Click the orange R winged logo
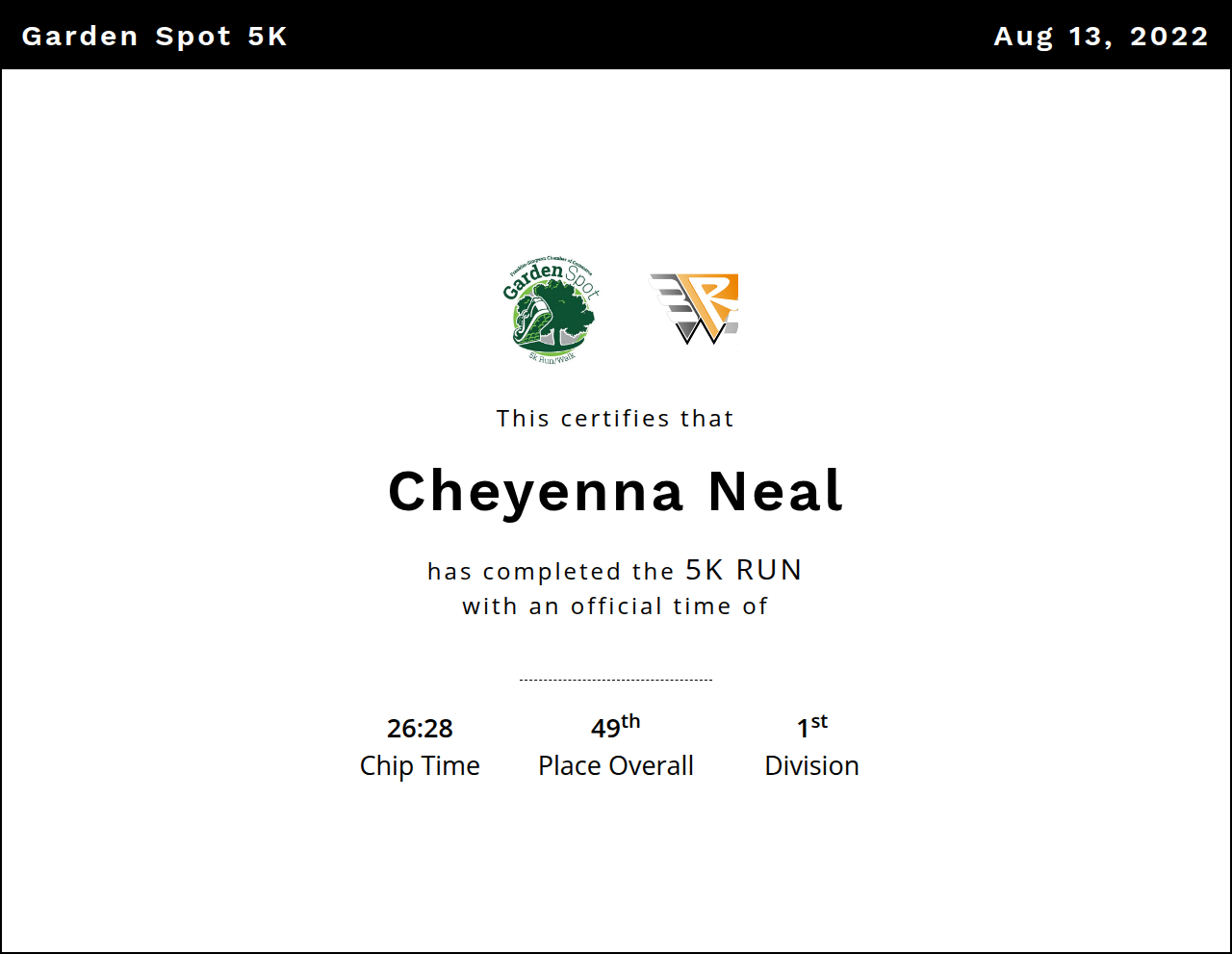This screenshot has width=1232, height=954. click(695, 308)
